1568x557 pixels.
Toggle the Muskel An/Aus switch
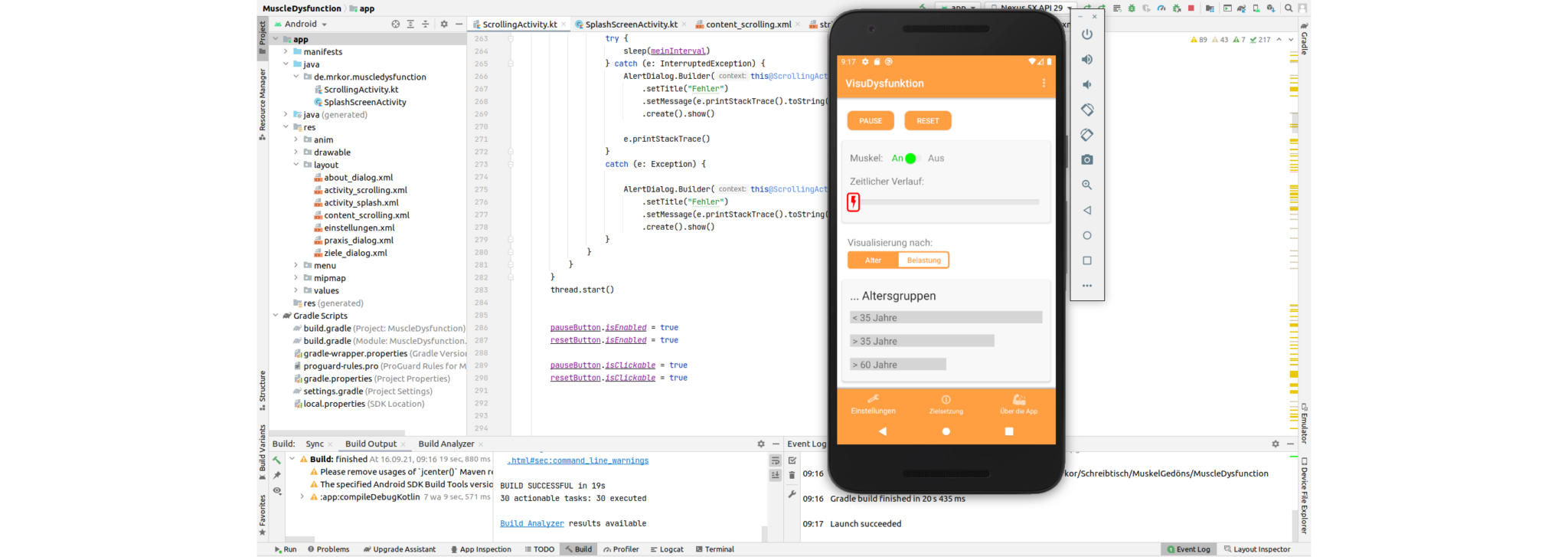(910, 159)
